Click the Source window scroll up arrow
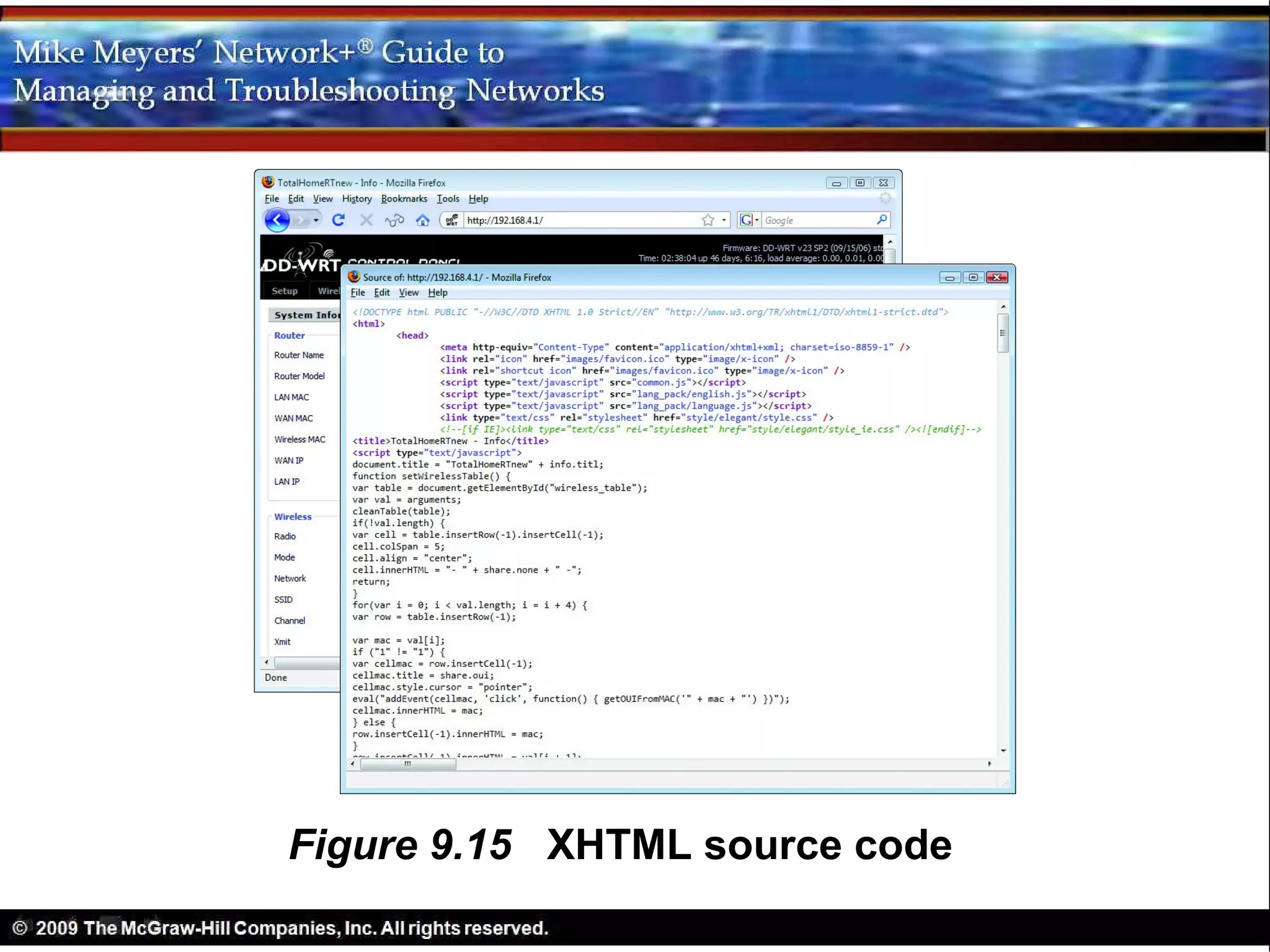This screenshot has width=1270, height=952. click(x=1003, y=307)
